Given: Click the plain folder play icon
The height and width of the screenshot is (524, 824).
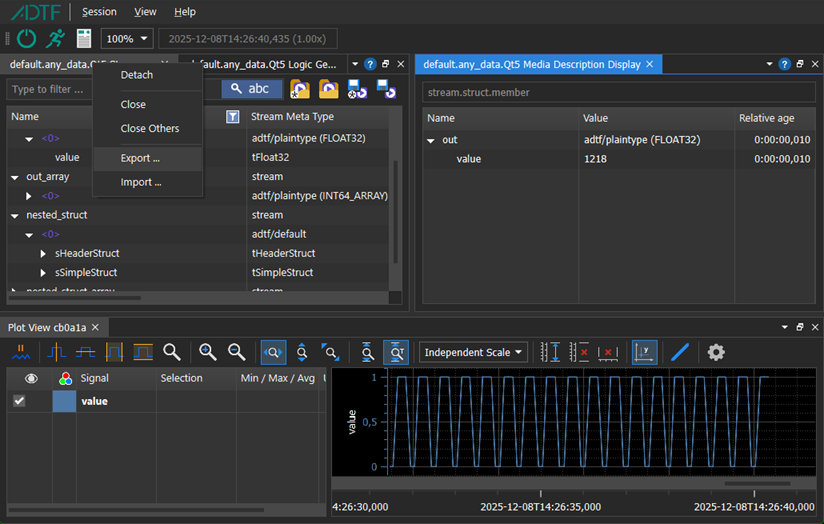Looking at the screenshot, I should tap(328, 89).
